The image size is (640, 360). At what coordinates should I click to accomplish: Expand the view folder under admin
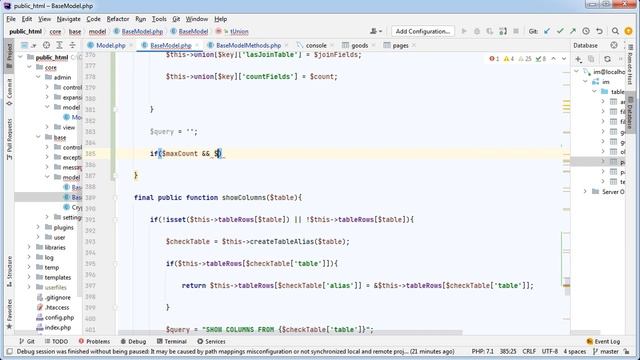point(47,127)
